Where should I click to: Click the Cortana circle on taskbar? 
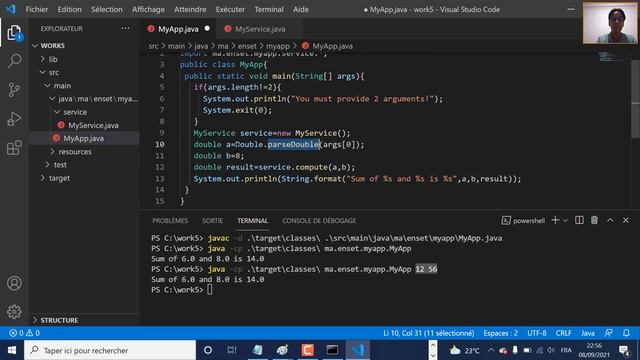click(208, 350)
